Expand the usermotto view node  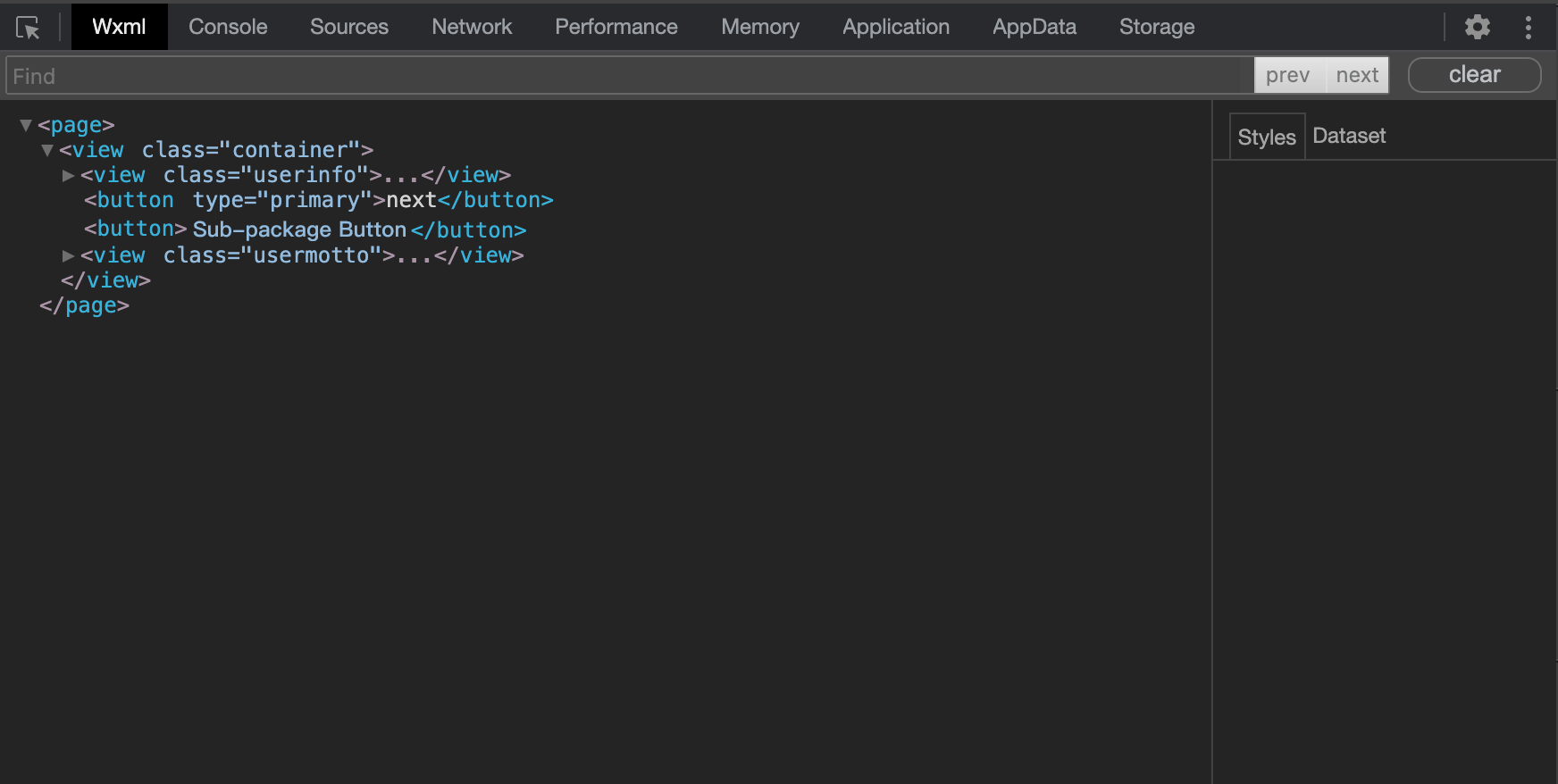[68, 255]
